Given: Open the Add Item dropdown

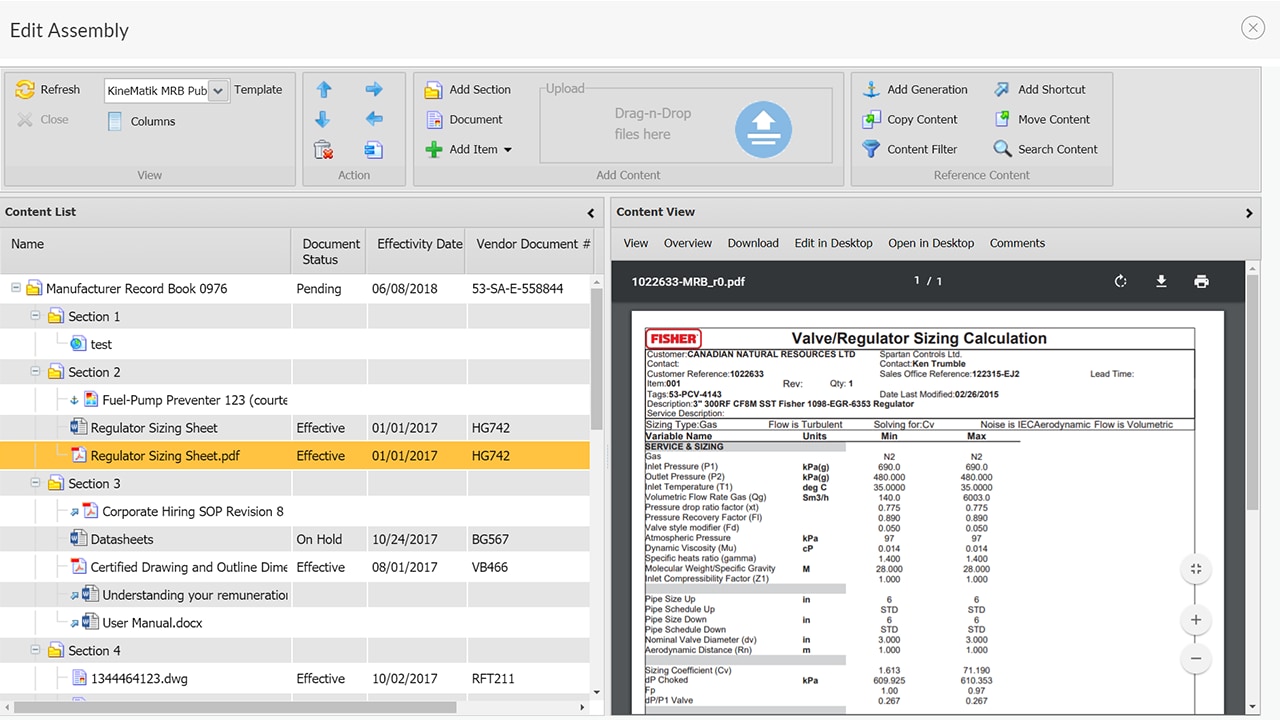Looking at the screenshot, I should pos(468,149).
